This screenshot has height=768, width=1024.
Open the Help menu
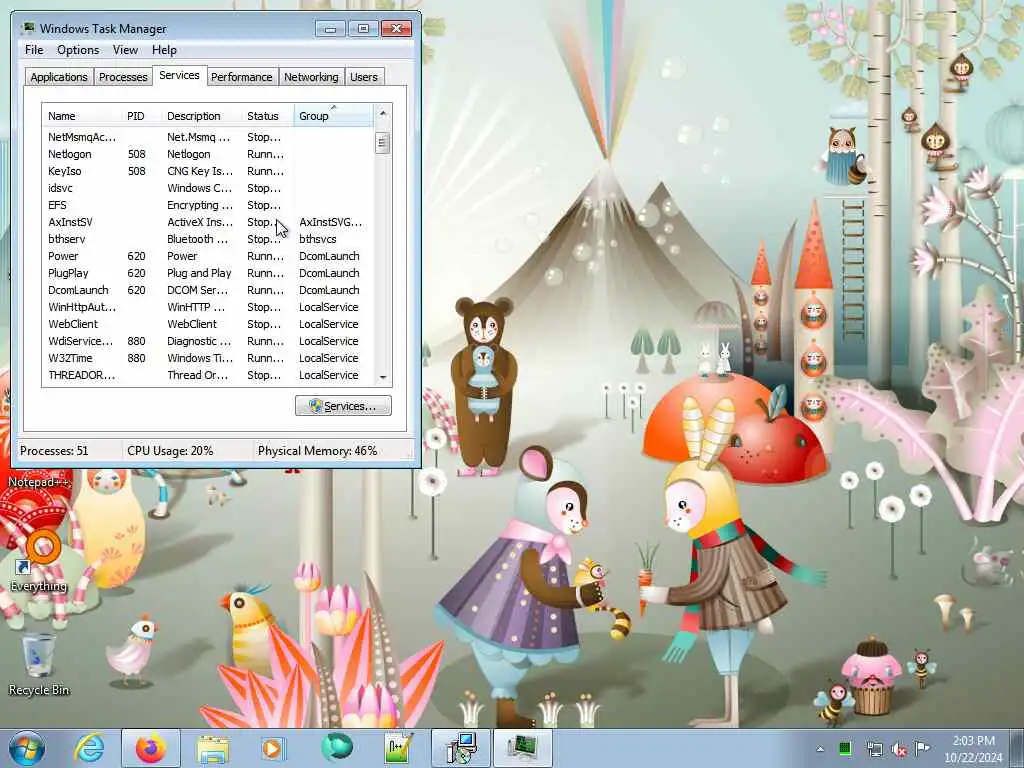164,50
